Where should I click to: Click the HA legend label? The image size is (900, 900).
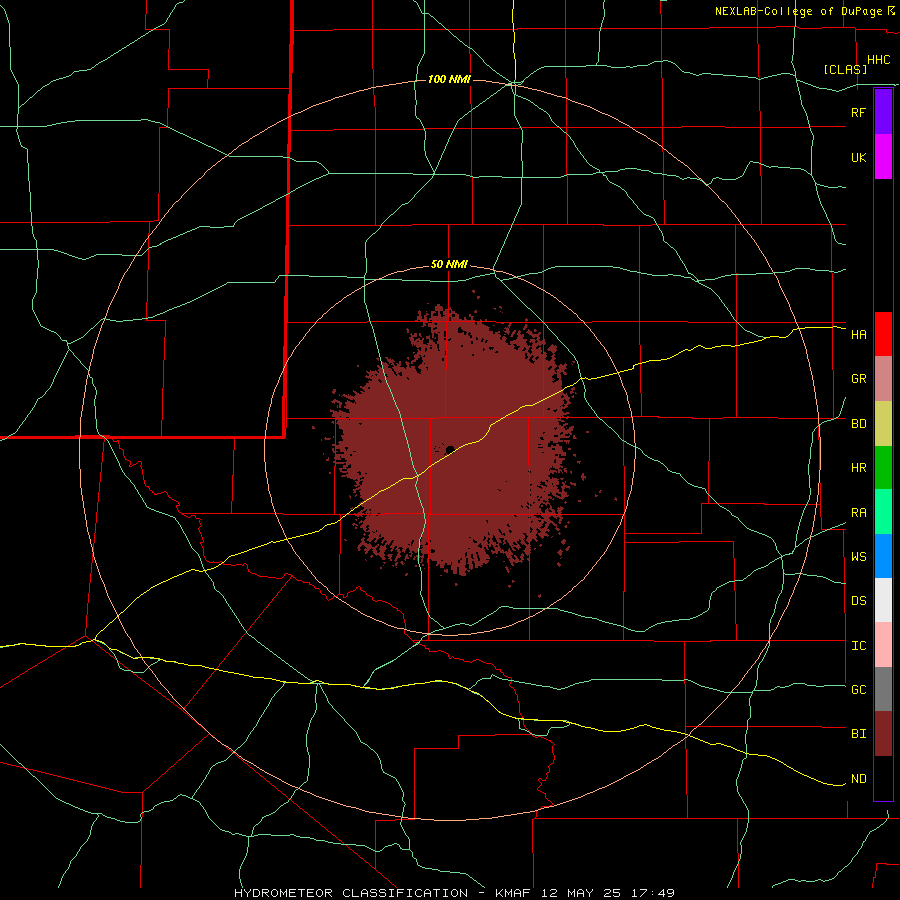click(x=858, y=335)
